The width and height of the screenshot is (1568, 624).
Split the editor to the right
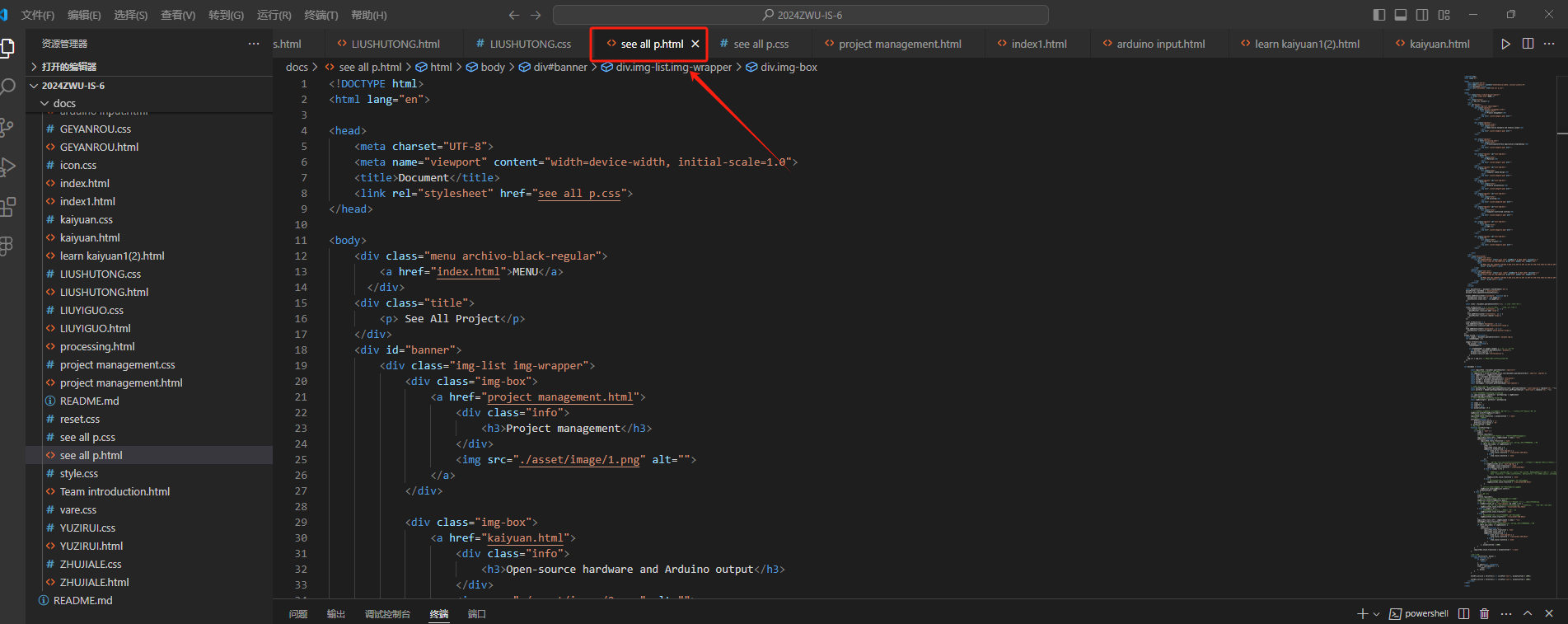click(x=1528, y=44)
